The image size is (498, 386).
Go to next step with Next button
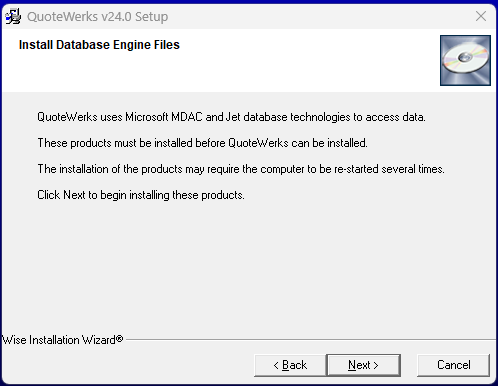coord(364,365)
